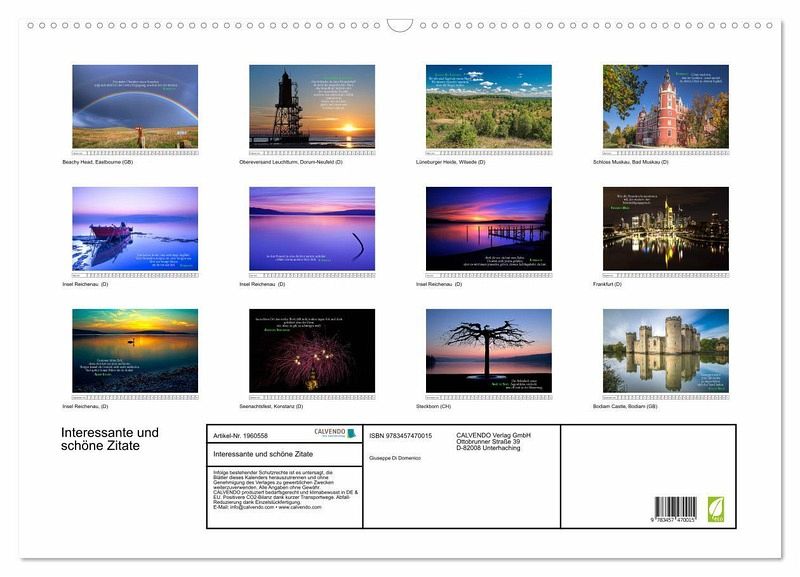This screenshot has height=577, width=800.
Task: Click the author name 'Giuseppe Di Domenico'
Action: tap(395, 458)
